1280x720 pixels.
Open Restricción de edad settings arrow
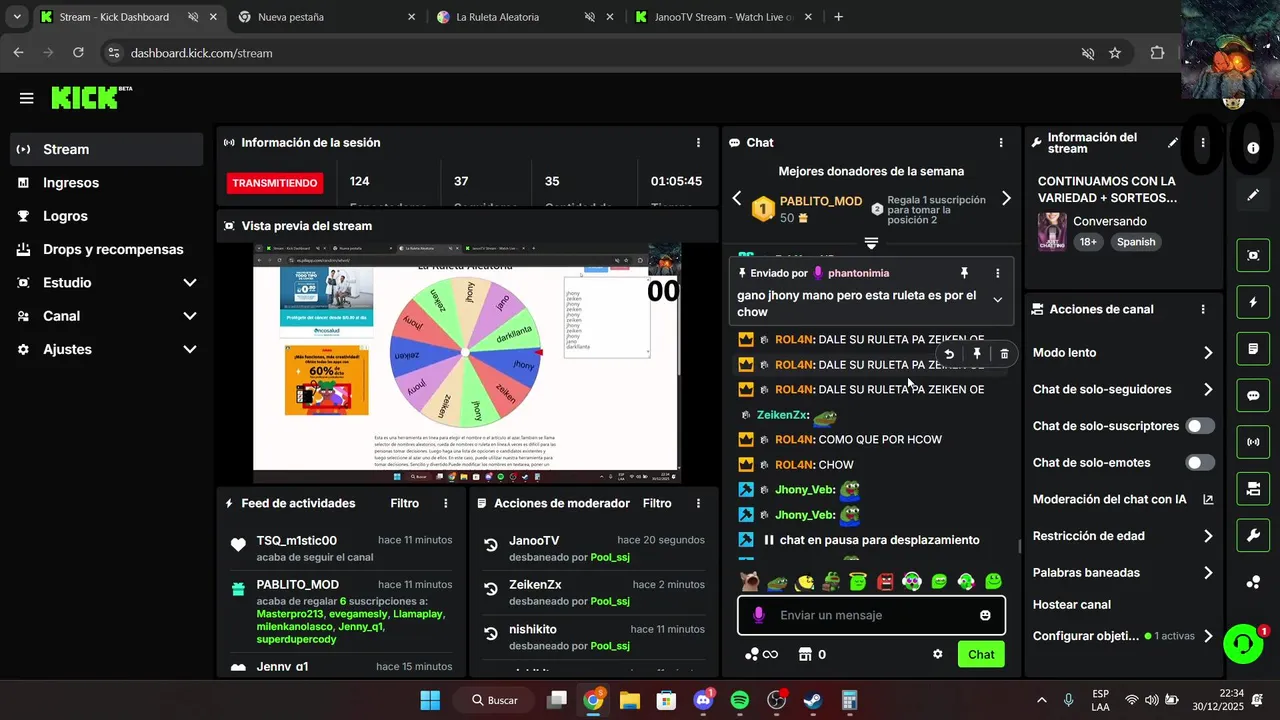tap(1208, 536)
